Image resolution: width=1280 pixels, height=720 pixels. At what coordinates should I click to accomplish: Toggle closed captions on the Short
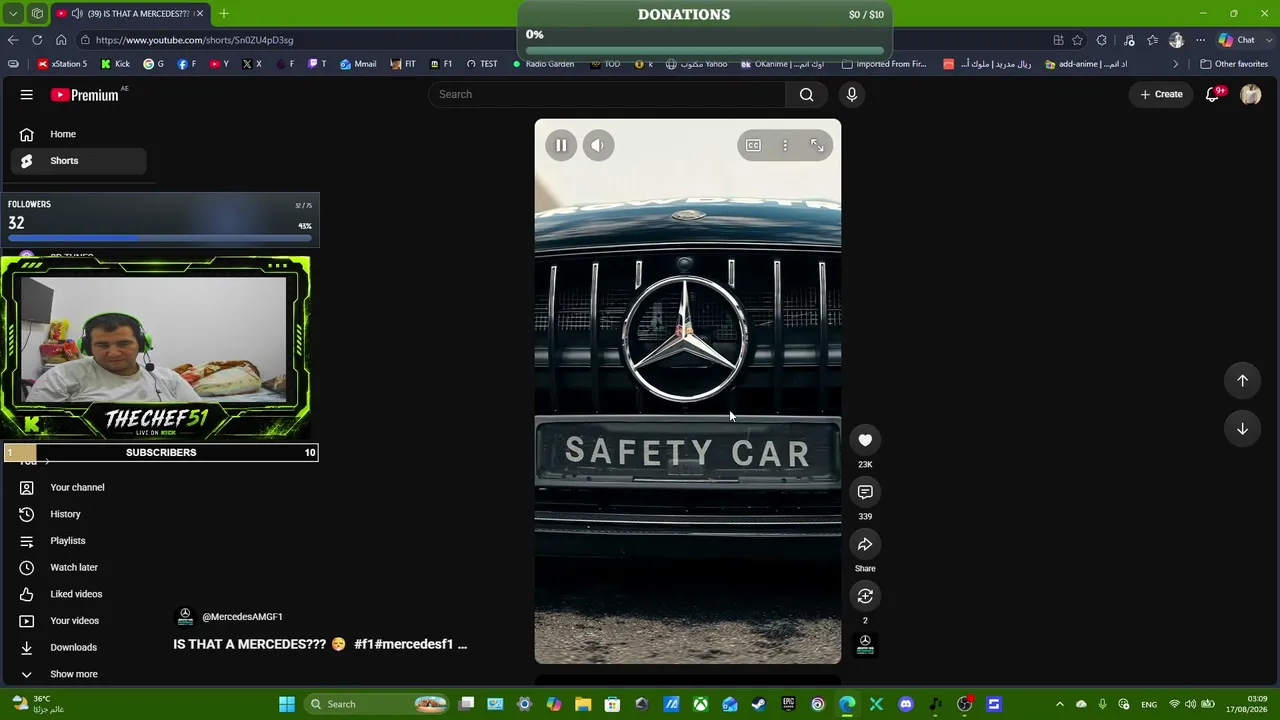pyautogui.click(x=753, y=146)
